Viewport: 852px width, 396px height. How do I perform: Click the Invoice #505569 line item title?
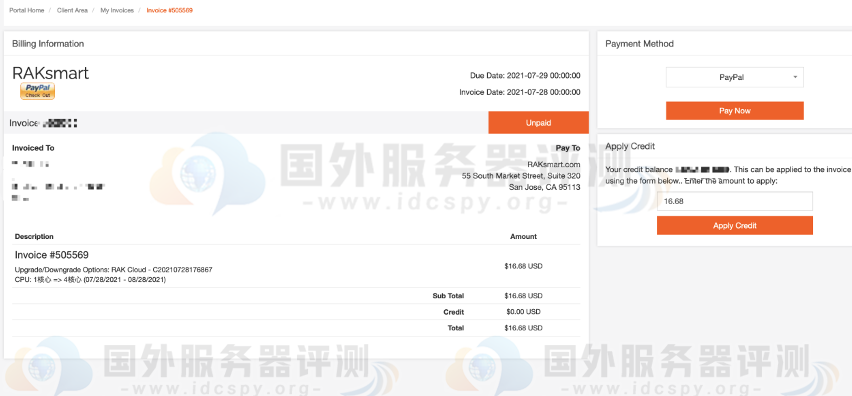52,255
